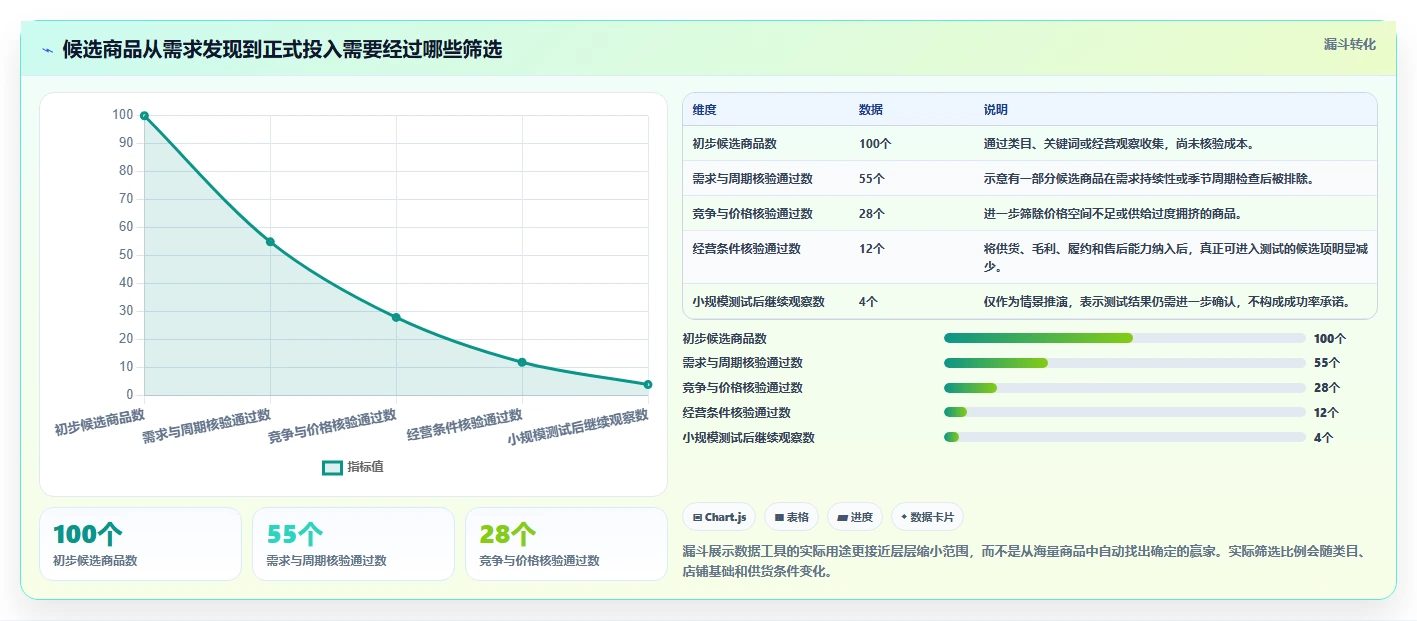Image resolution: width=1417 pixels, height=621 pixels.
Task: Click the 28个 label beside the progress bar
Action: [1327, 388]
